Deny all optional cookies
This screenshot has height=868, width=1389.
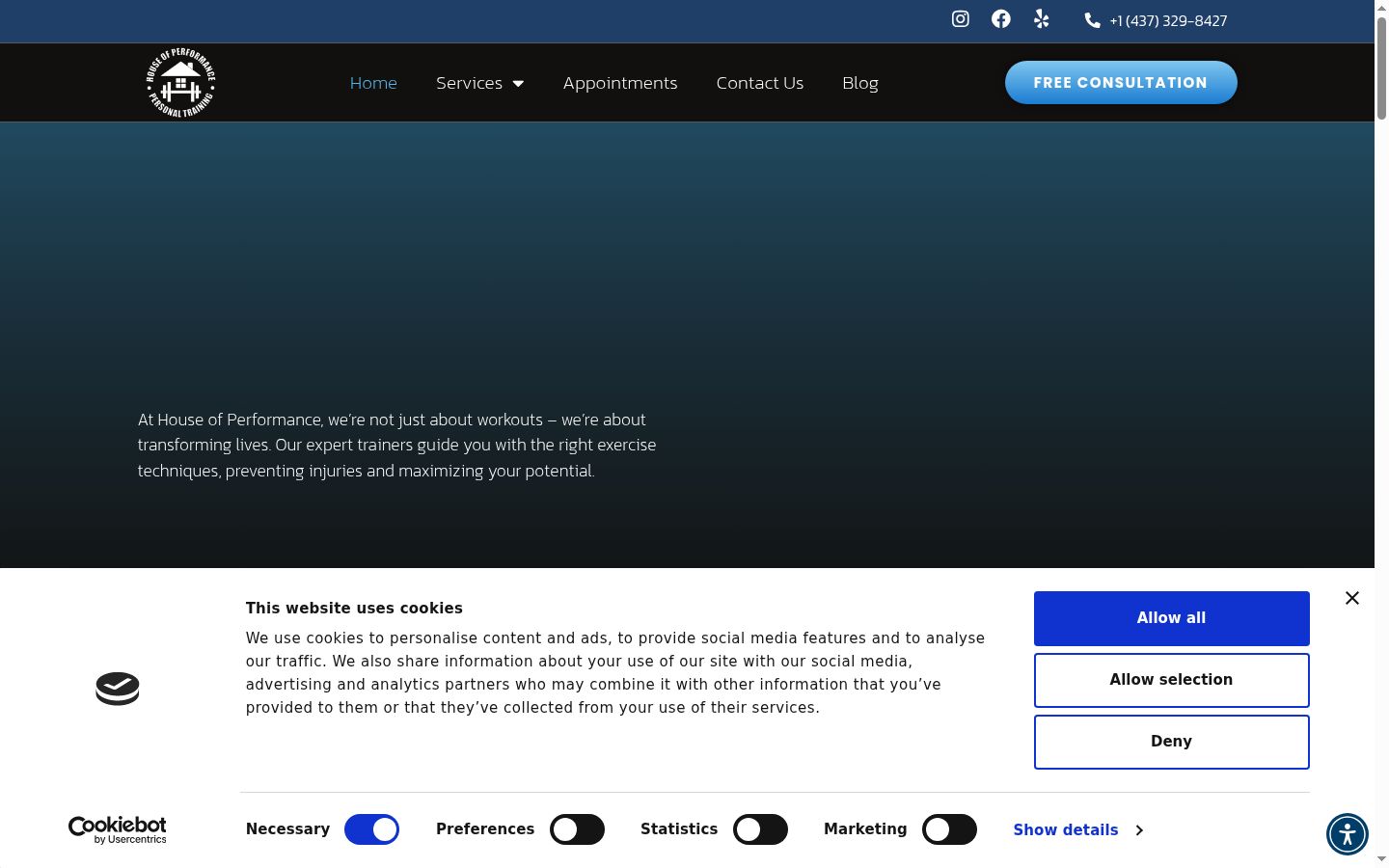[x=1171, y=742]
